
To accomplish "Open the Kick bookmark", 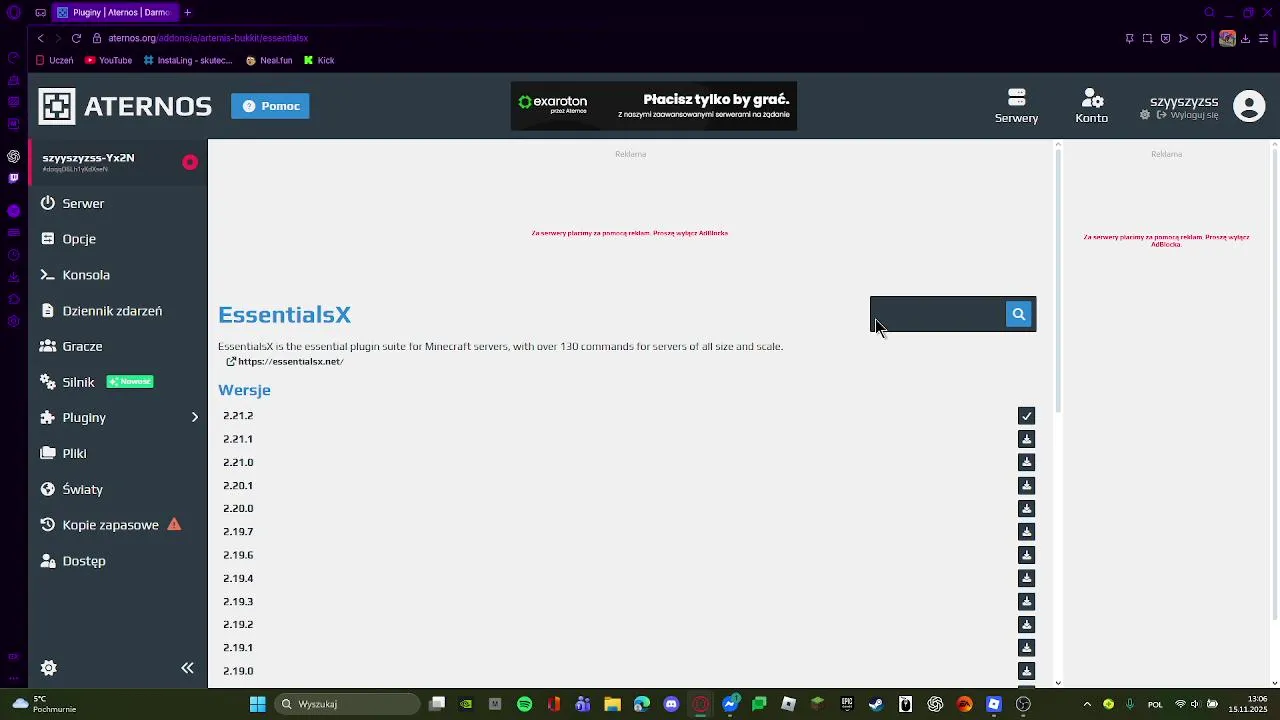I will coord(319,60).
